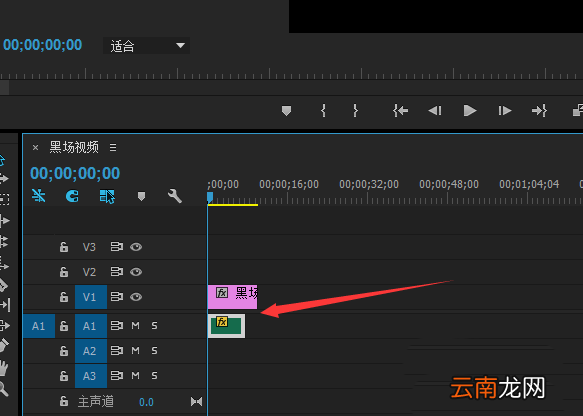The height and width of the screenshot is (416, 583).
Task: Toggle sync lock on A2
Action: [x=117, y=351]
